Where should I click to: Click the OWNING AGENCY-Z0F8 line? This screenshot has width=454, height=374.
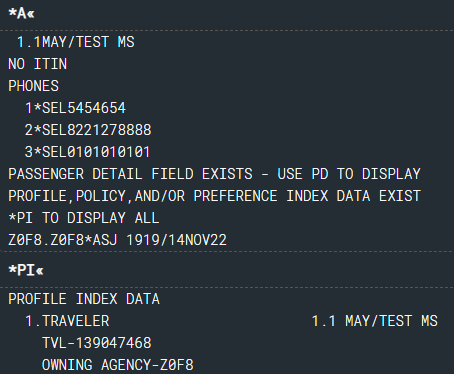pos(118,365)
